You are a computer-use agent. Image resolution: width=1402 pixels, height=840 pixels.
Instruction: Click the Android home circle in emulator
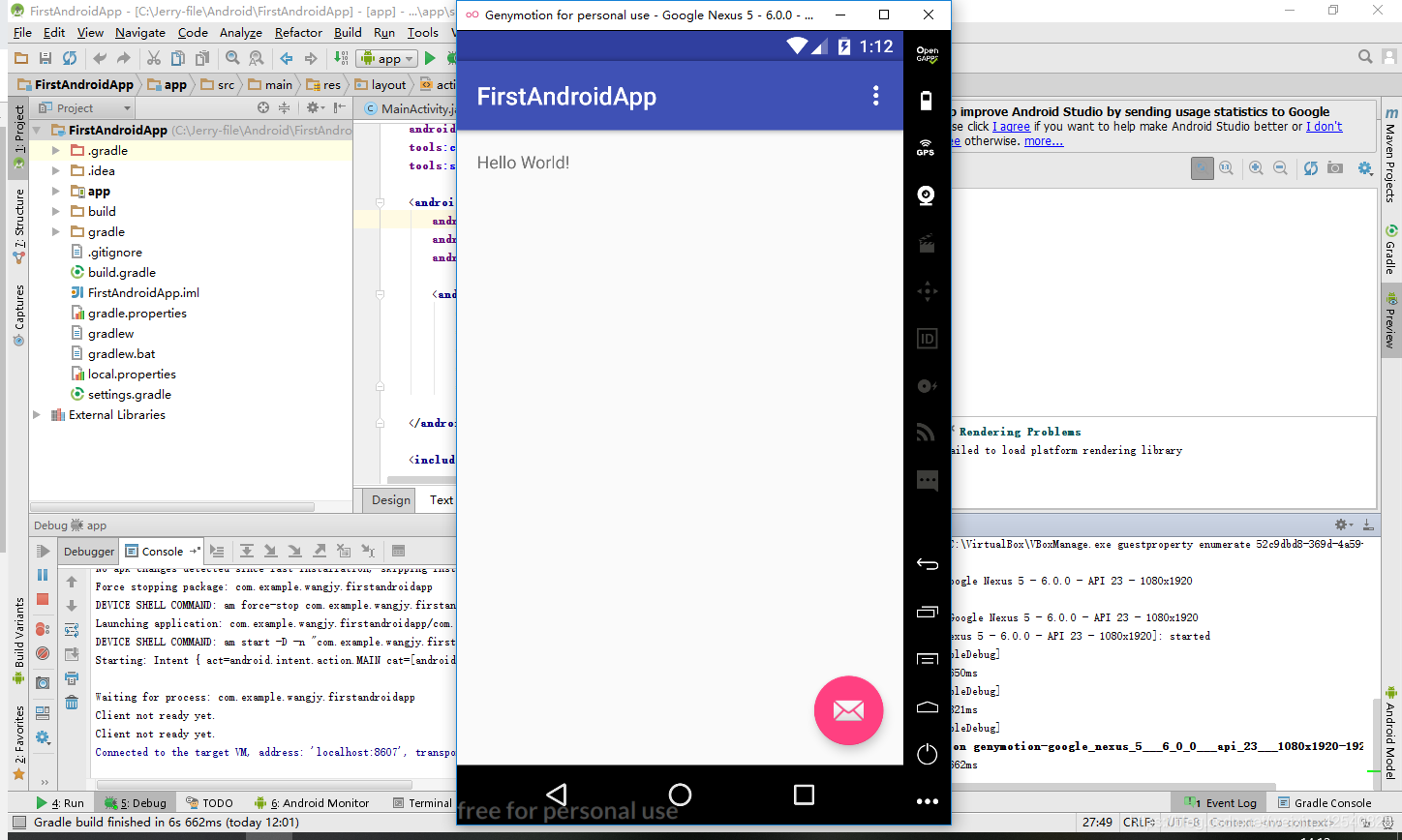pos(681,795)
